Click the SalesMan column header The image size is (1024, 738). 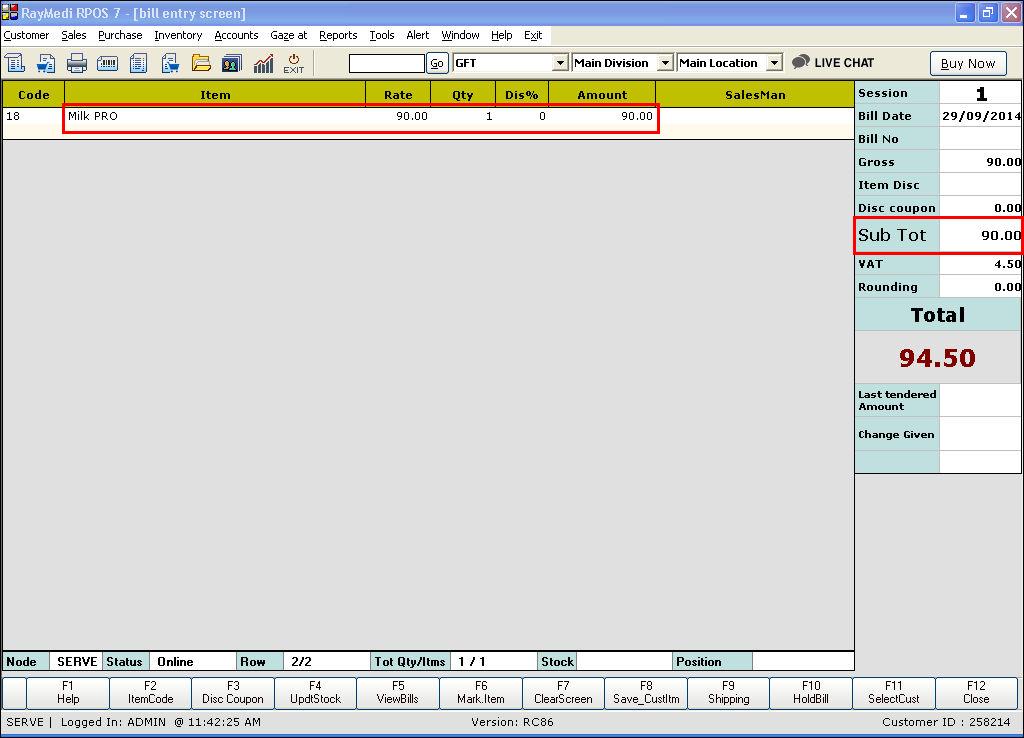(755, 95)
